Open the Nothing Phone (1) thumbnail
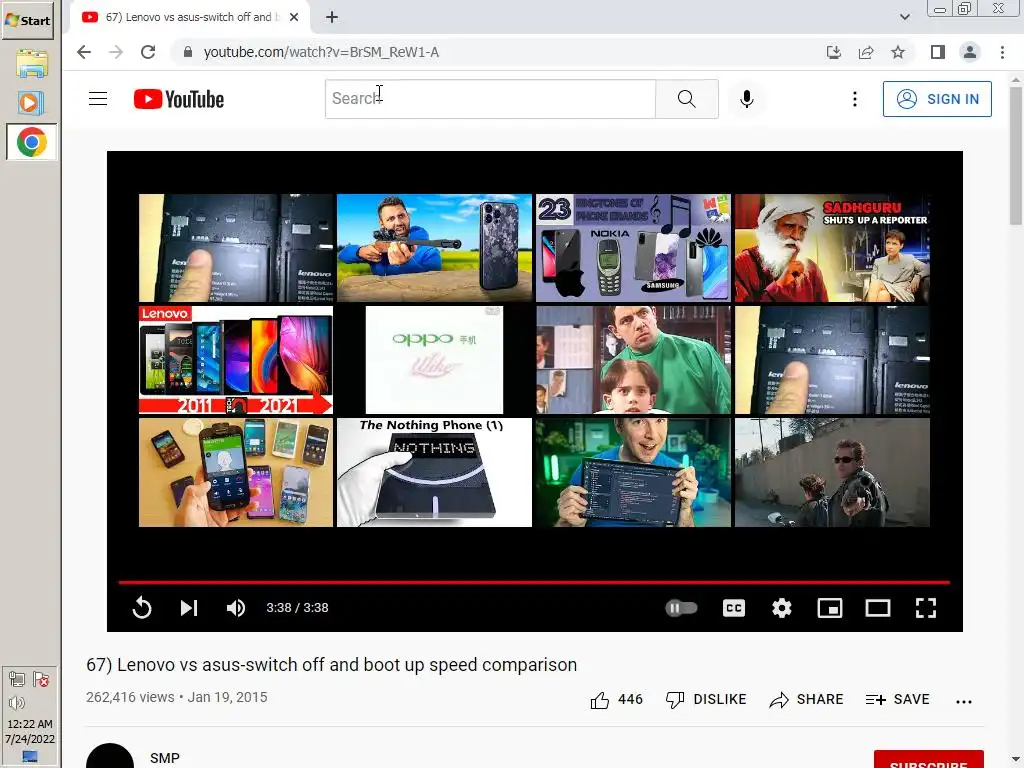 pyautogui.click(x=434, y=472)
